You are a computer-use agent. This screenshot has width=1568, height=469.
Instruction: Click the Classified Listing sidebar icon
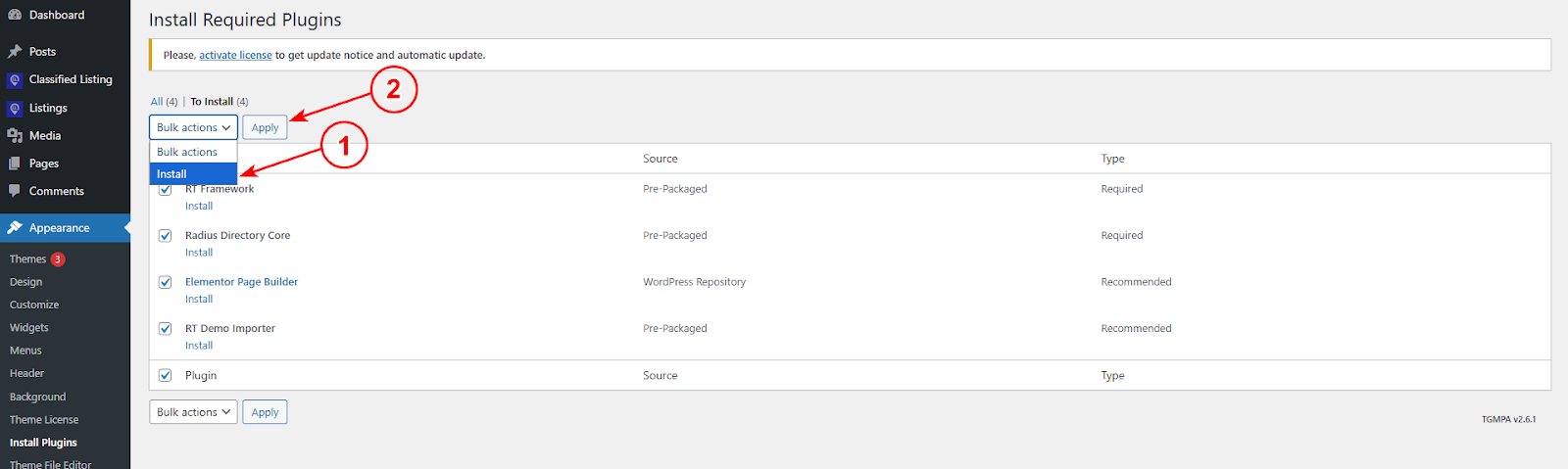coord(15,79)
